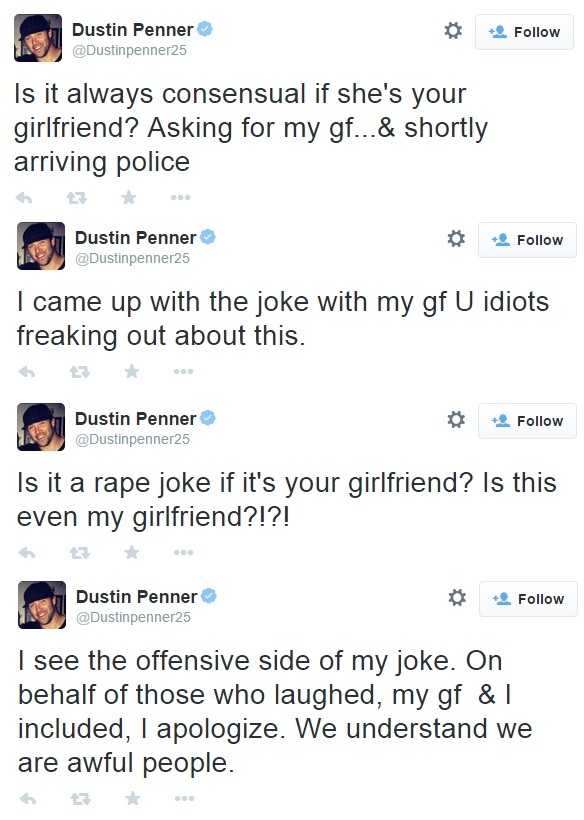The height and width of the screenshot is (820, 584).
Task: Open gear menu on second tweet
Action: 456,239
